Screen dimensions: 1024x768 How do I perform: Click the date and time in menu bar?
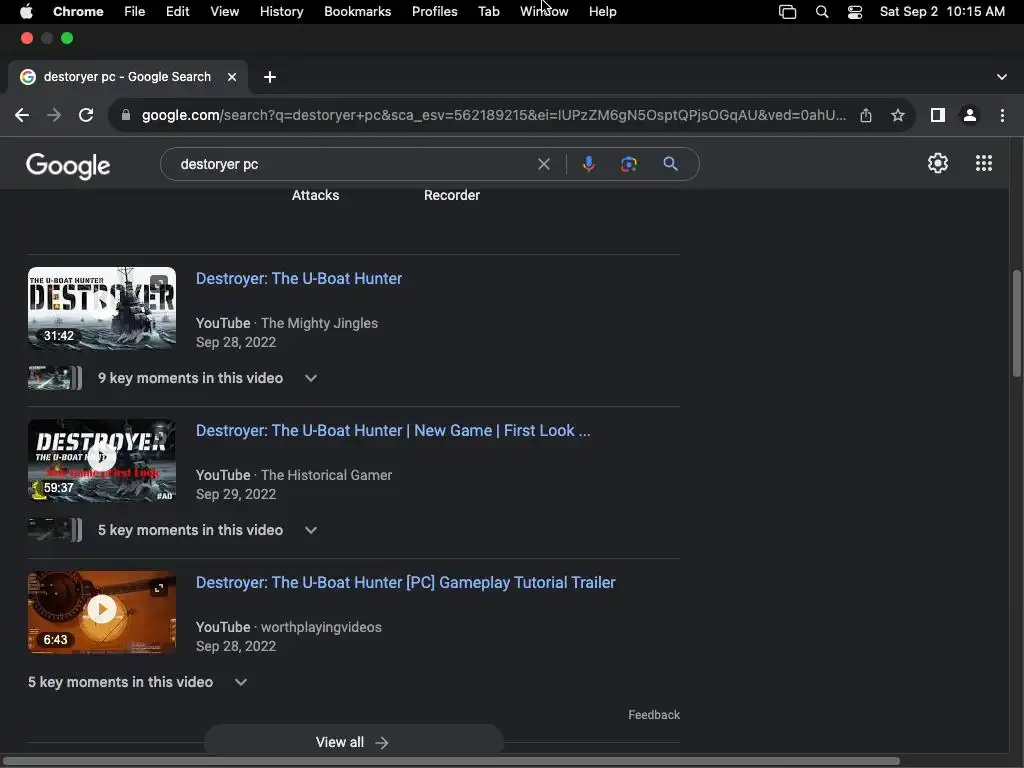[x=942, y=12]
